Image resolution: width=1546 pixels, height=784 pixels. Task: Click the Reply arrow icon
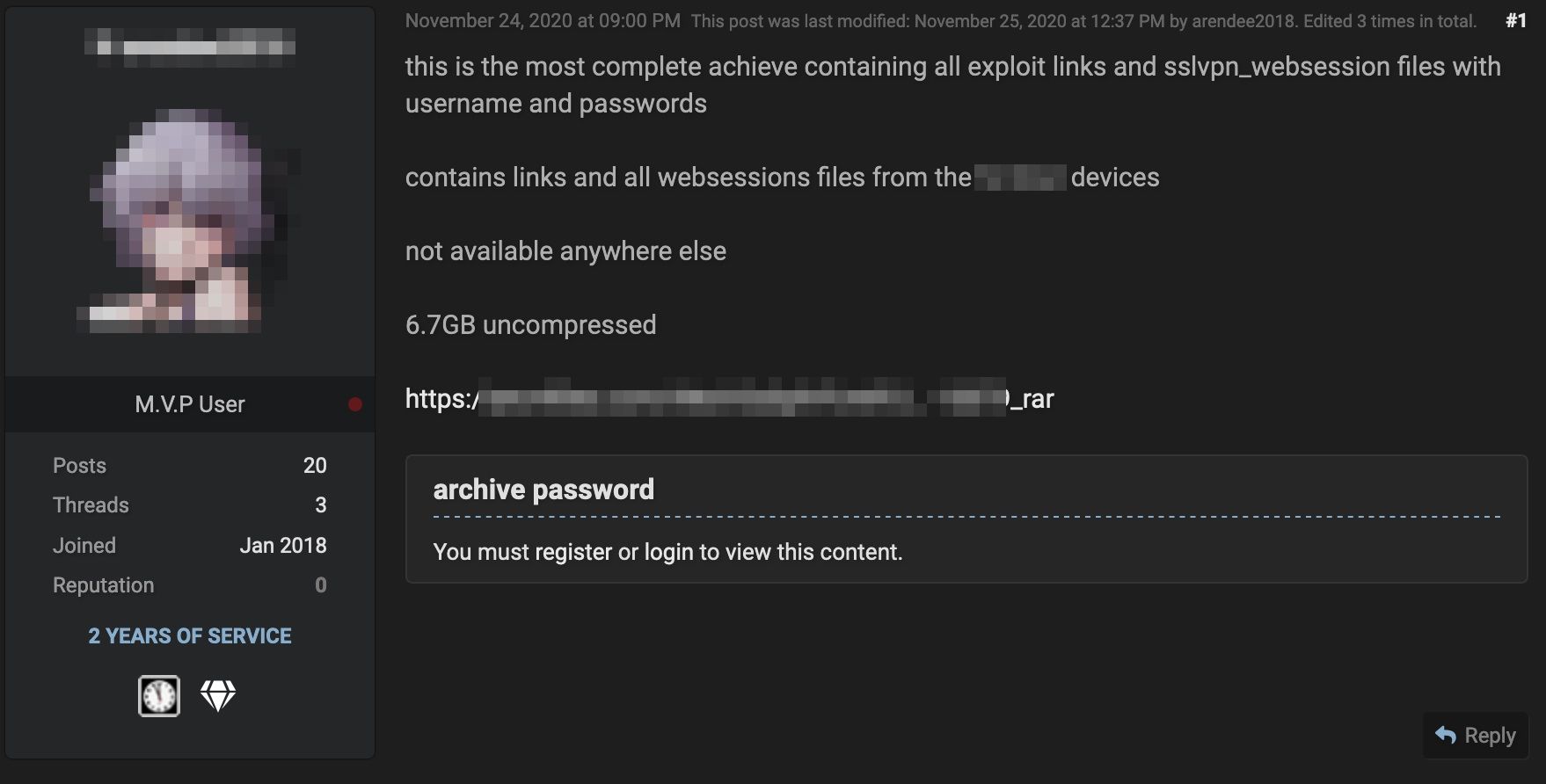(1446, 735)
